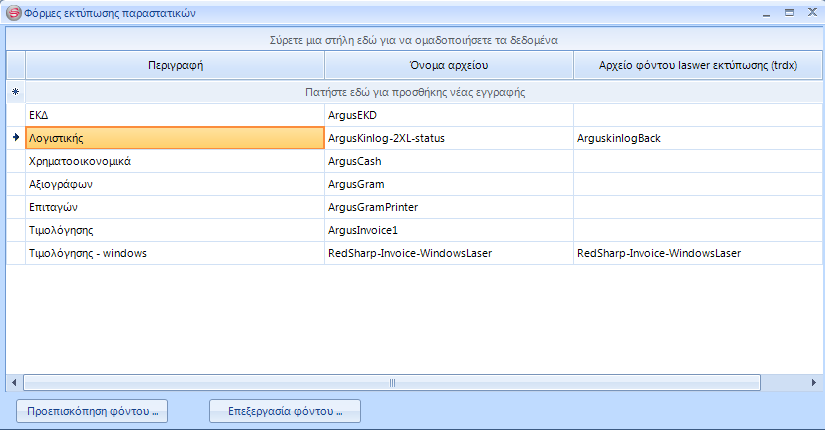Click the Αρχείο φόντου laswer εκτύπωσης column header
Image resolution: width=825 pixels, height=430 pixels.
[697, 64]
